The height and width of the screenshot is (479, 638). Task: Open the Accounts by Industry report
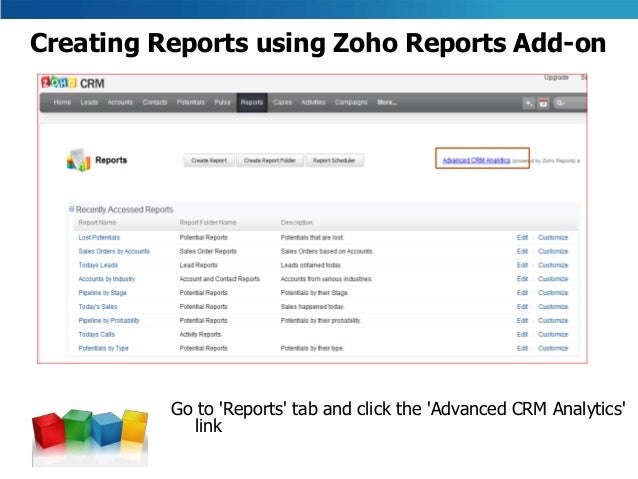tap(107, 279)
